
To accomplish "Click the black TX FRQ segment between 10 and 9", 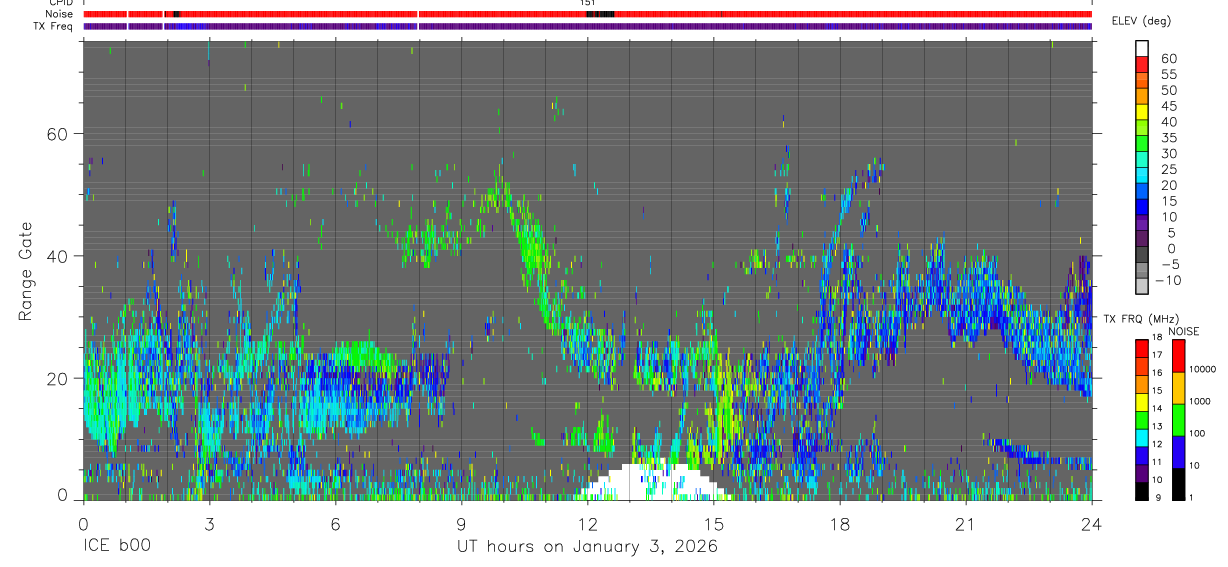I will tap(1142, 491).
